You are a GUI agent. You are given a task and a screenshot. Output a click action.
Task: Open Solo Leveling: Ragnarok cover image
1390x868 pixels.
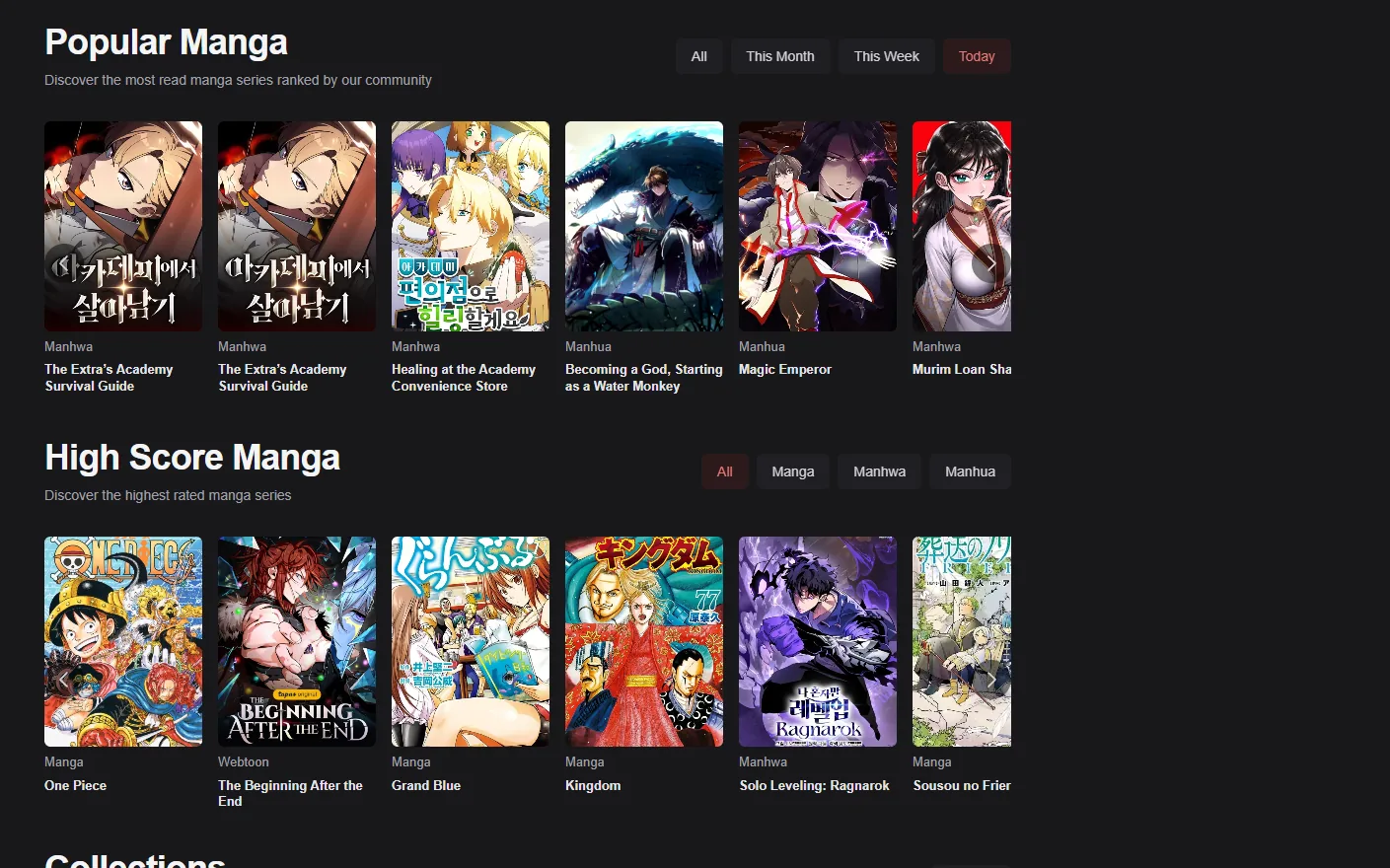[x=818, y=641]
